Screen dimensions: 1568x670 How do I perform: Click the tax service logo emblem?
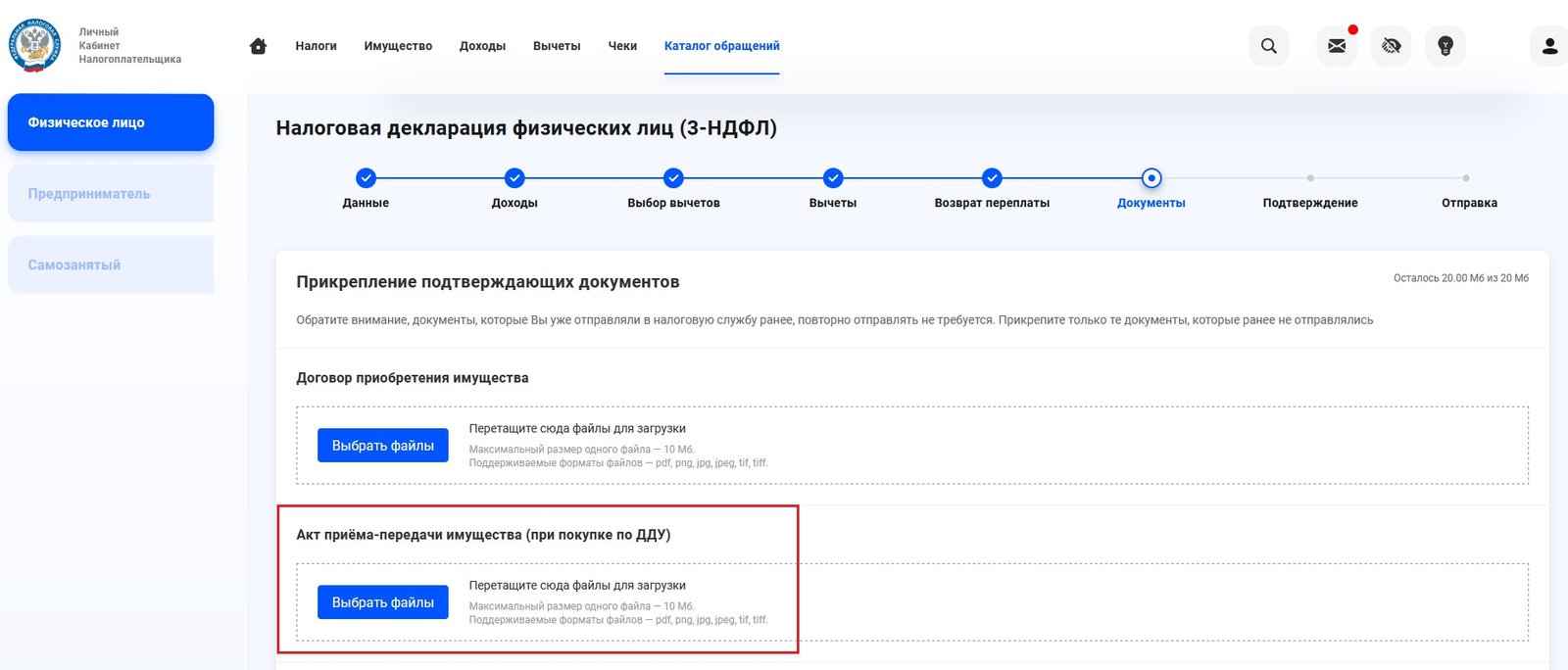34,45
